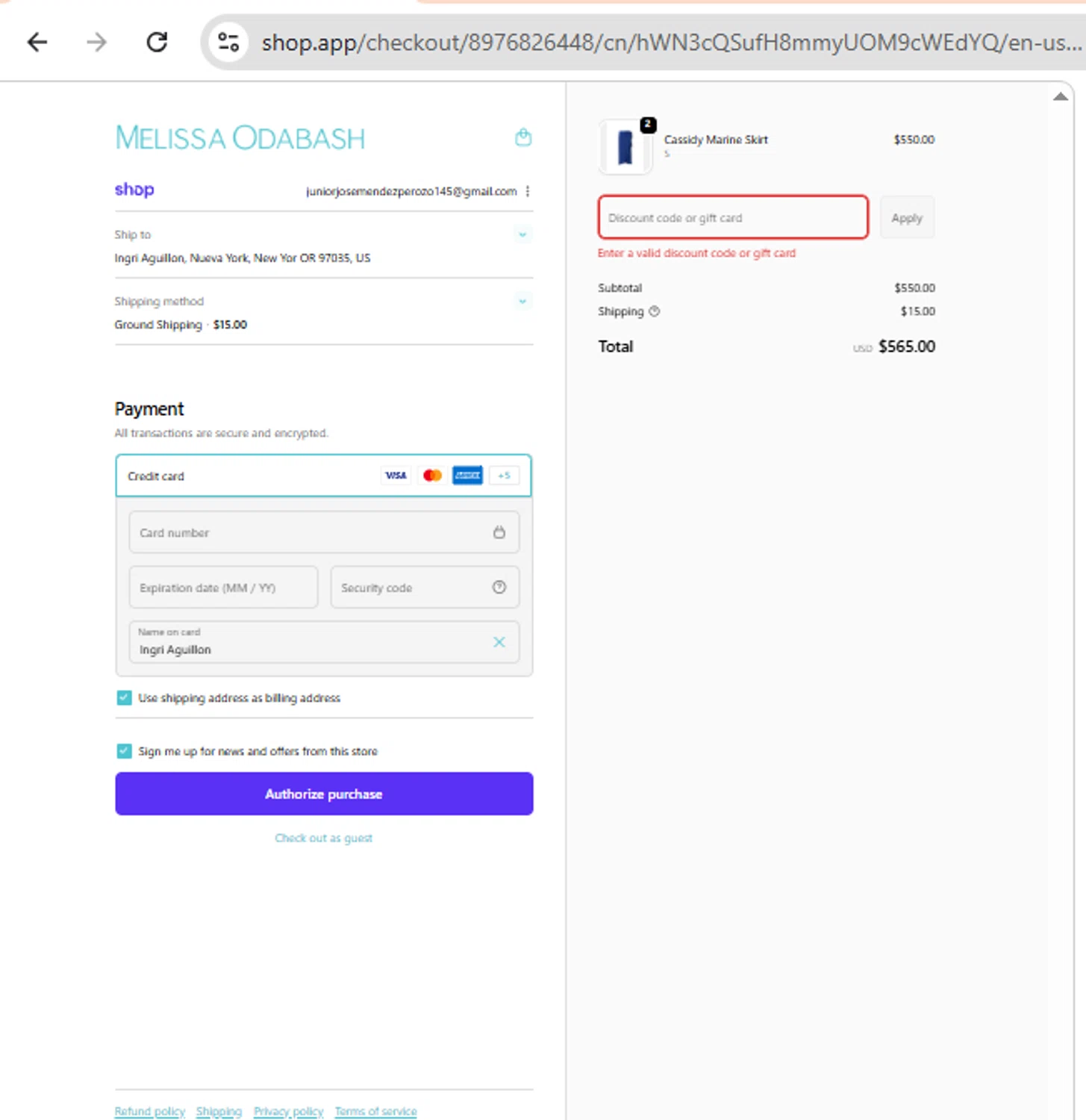This screenshot has height=1120, width=1086.
Task: Go back using browser back arrow
Action: coord(37,42)
